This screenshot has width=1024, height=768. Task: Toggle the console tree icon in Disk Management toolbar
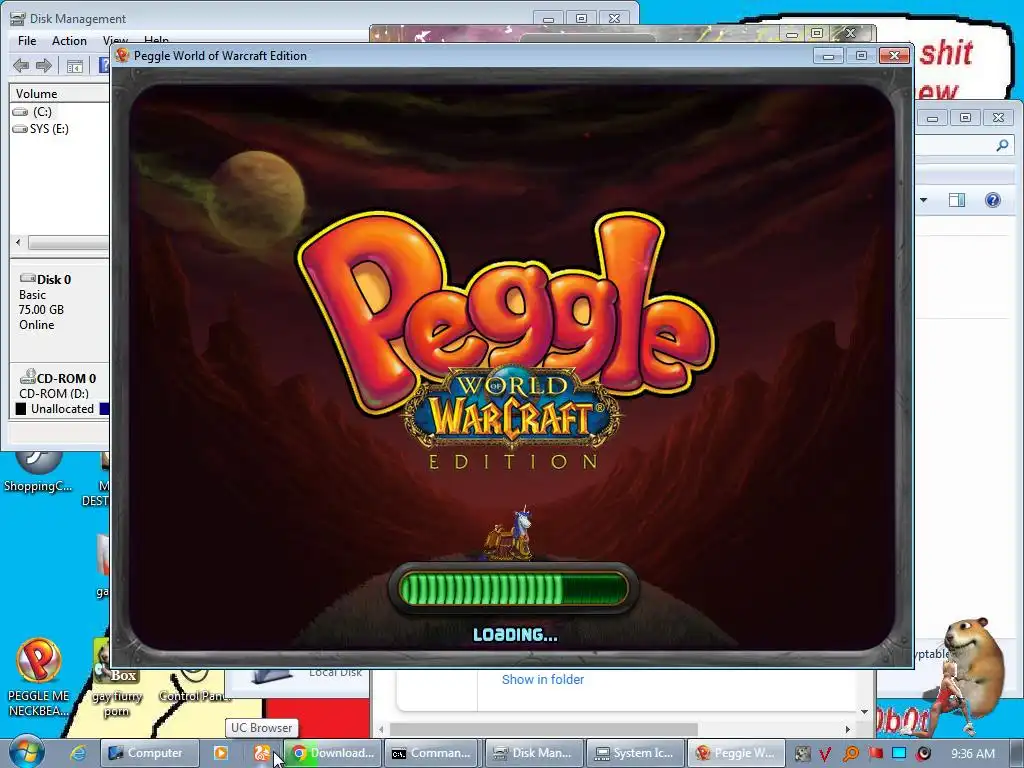(74, 66)
